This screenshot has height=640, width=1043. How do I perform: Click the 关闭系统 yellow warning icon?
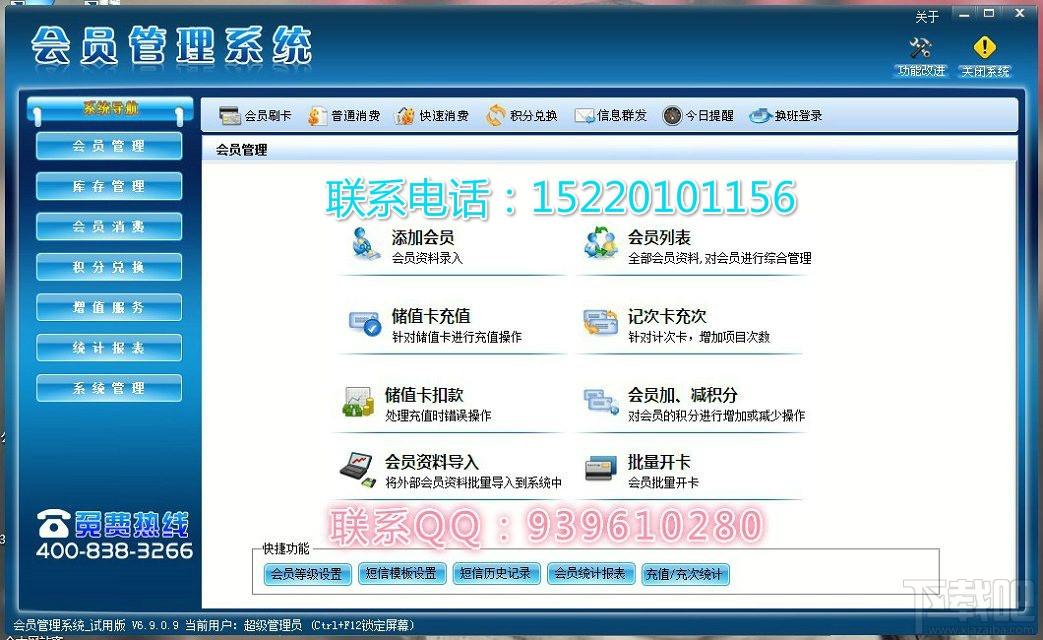tap(984, 47)
